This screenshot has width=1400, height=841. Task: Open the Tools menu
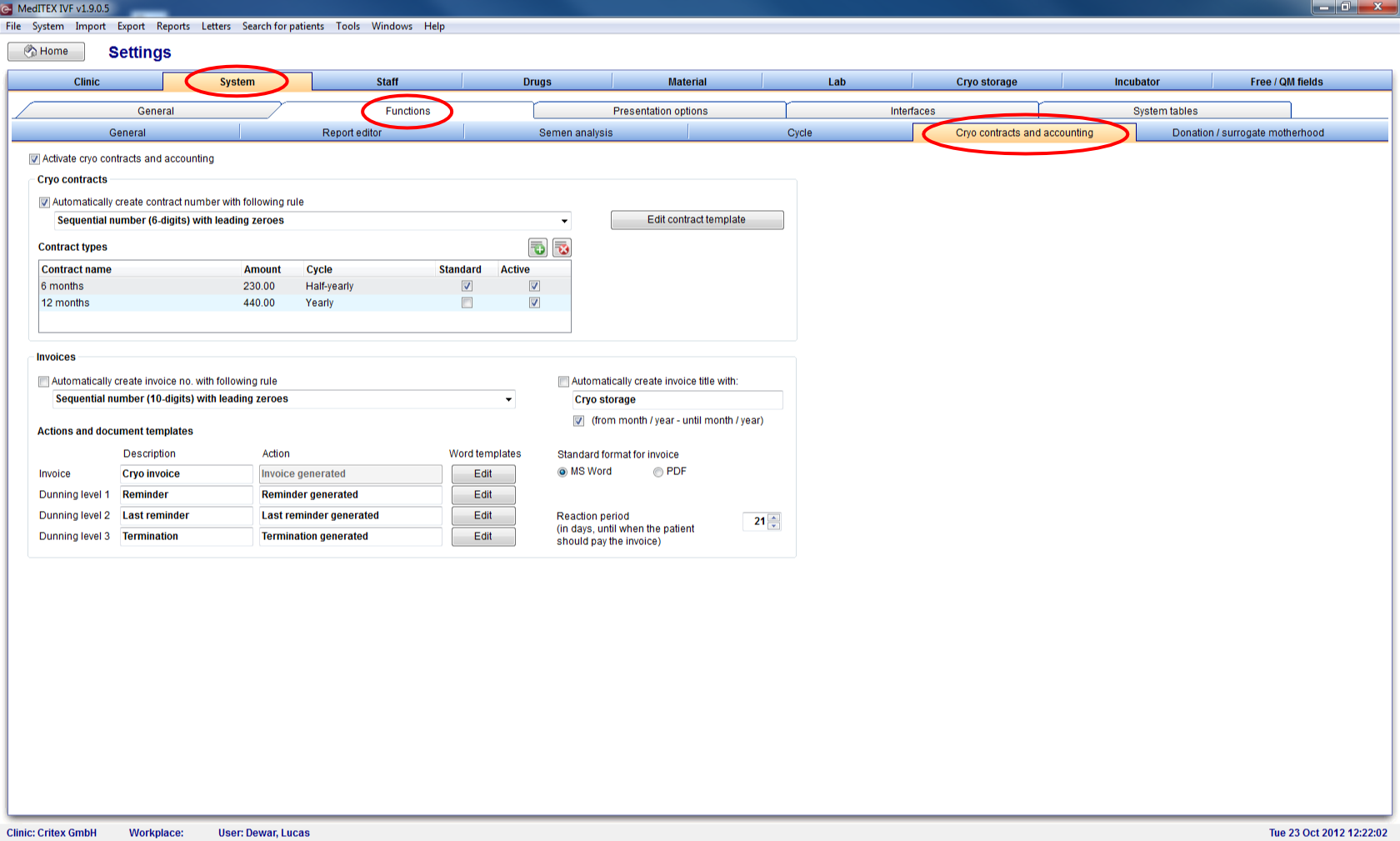(x=348, y=27)
